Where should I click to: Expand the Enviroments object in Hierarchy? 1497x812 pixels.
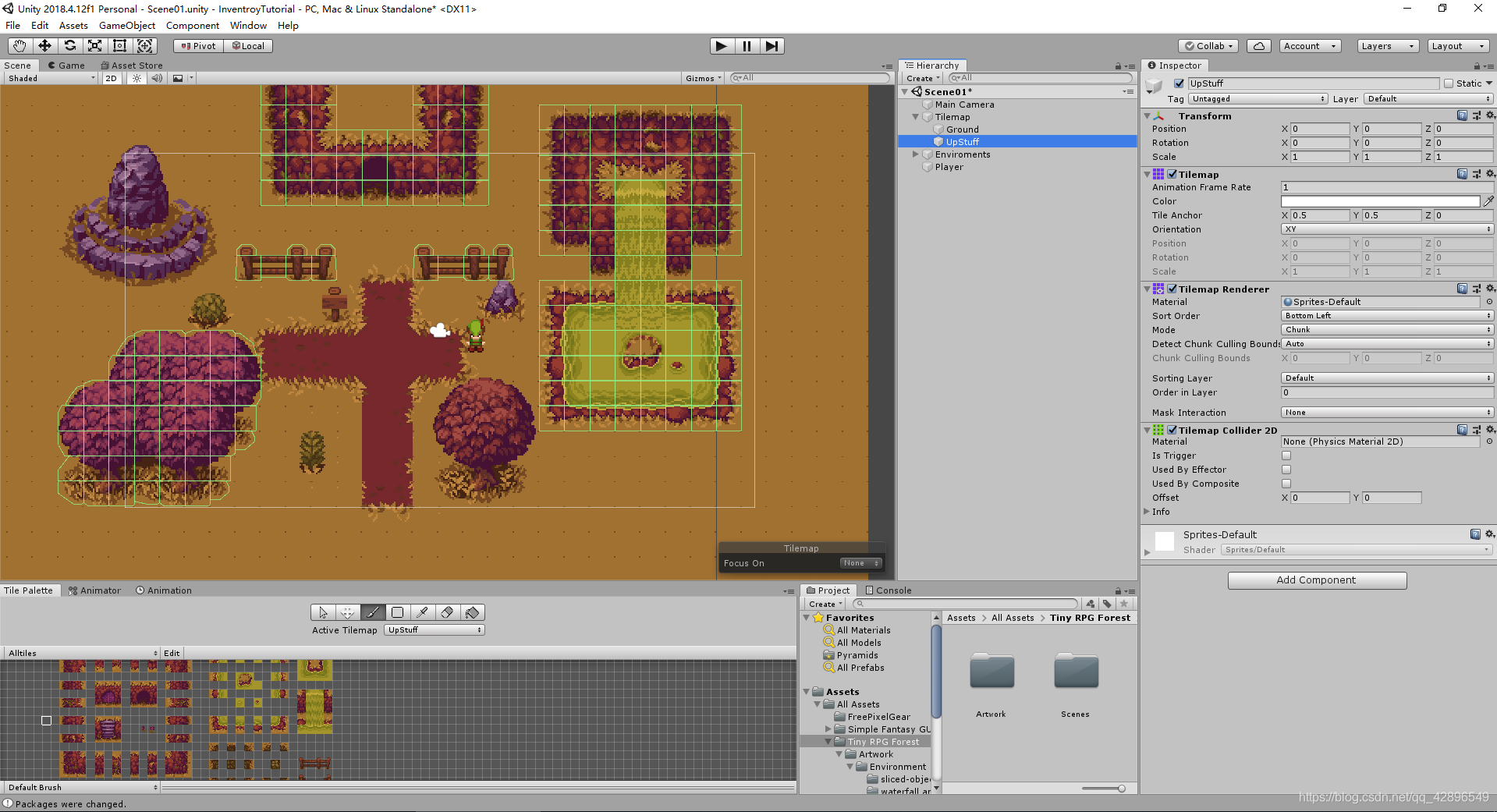coord(915,154)
